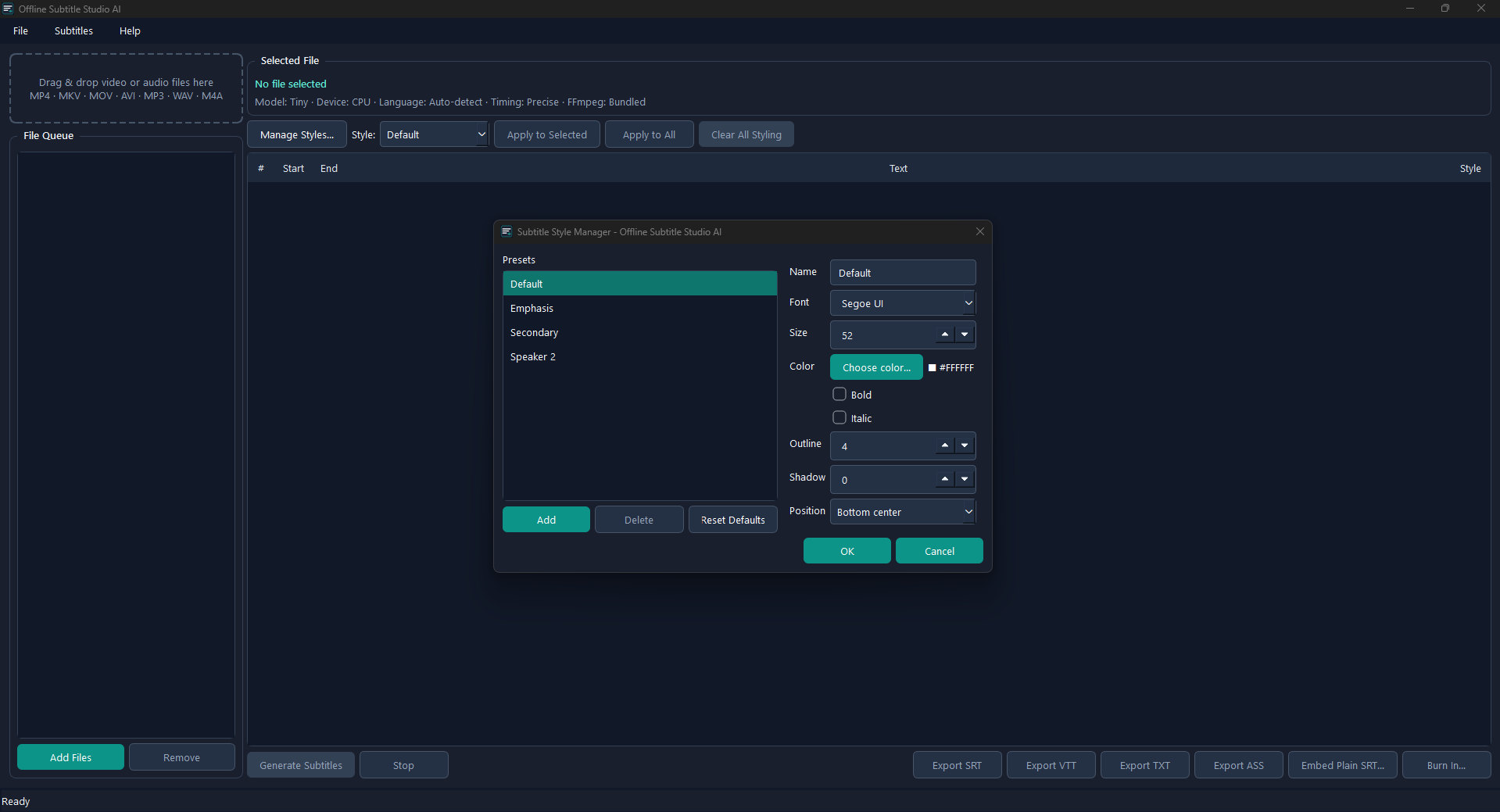Click the Choose color... button
Image resolution: width=1500 pixels, height=812 pixels.
[x=876, y=367]
